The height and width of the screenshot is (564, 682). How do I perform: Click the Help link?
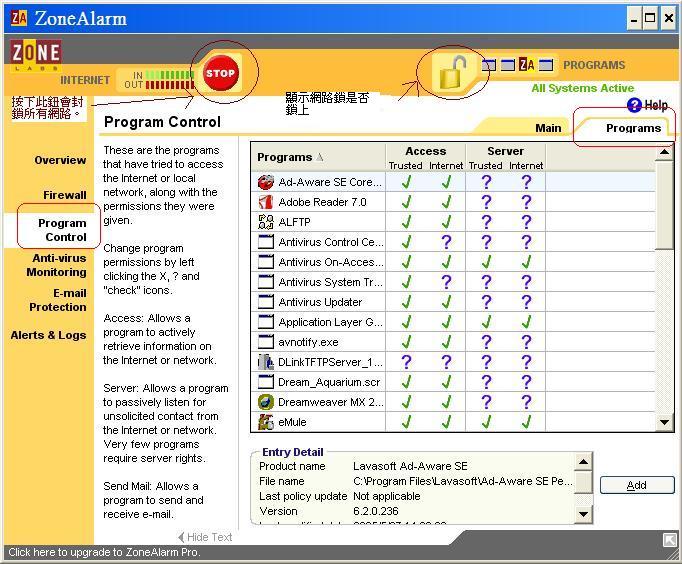655,105
